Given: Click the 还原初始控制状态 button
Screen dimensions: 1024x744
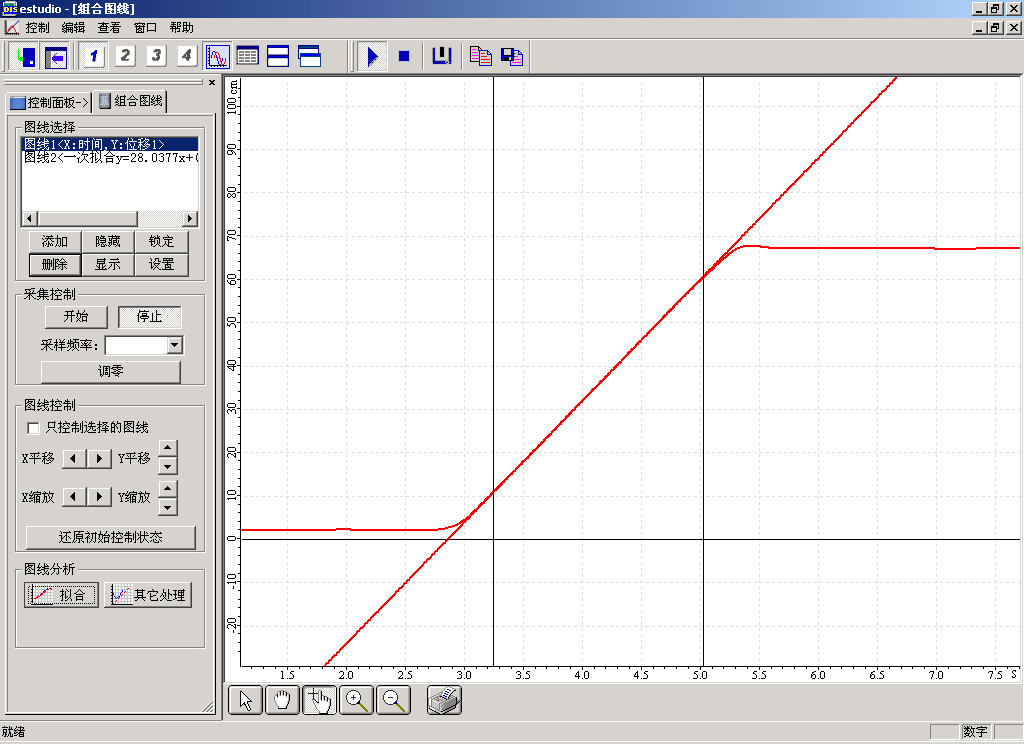Looking at the screenshot, I should coord(110,537).
